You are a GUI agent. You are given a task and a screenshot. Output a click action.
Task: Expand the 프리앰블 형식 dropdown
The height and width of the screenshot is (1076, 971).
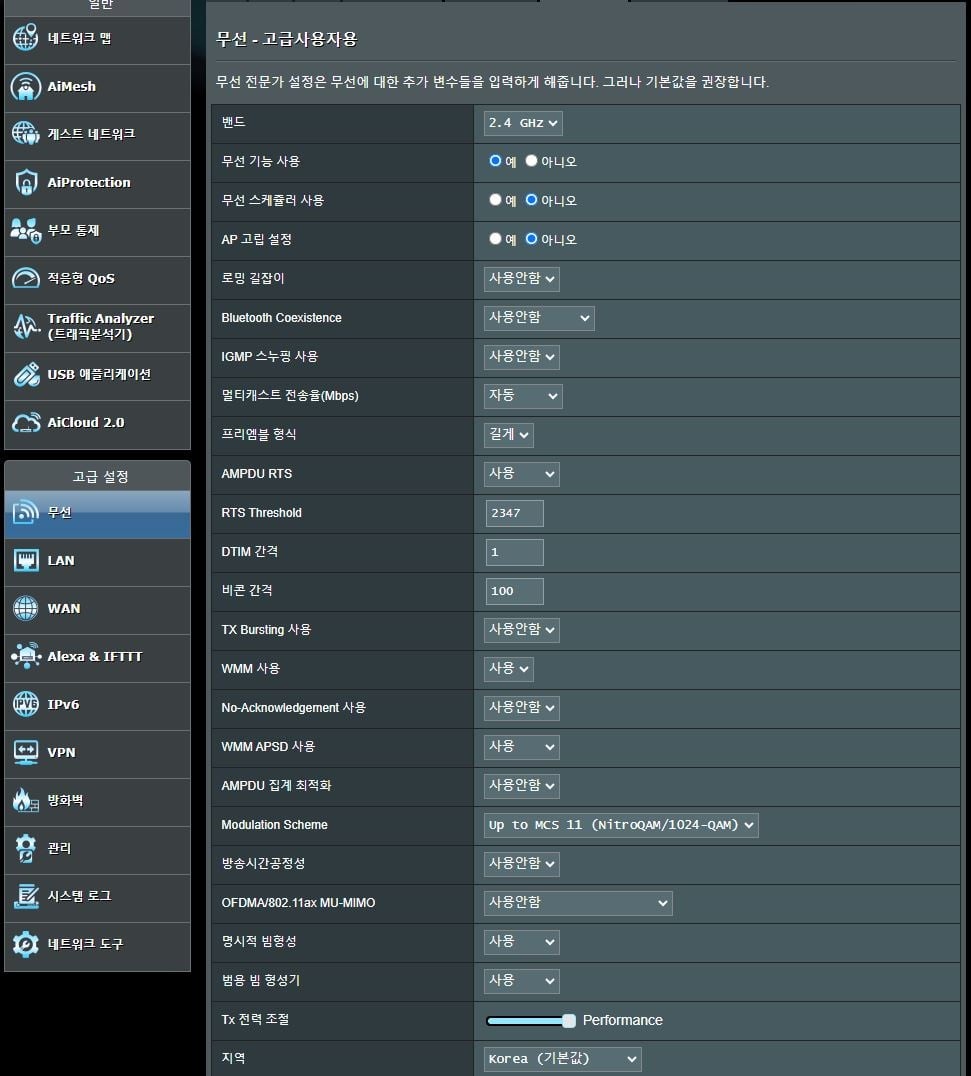tap(508, 434)
